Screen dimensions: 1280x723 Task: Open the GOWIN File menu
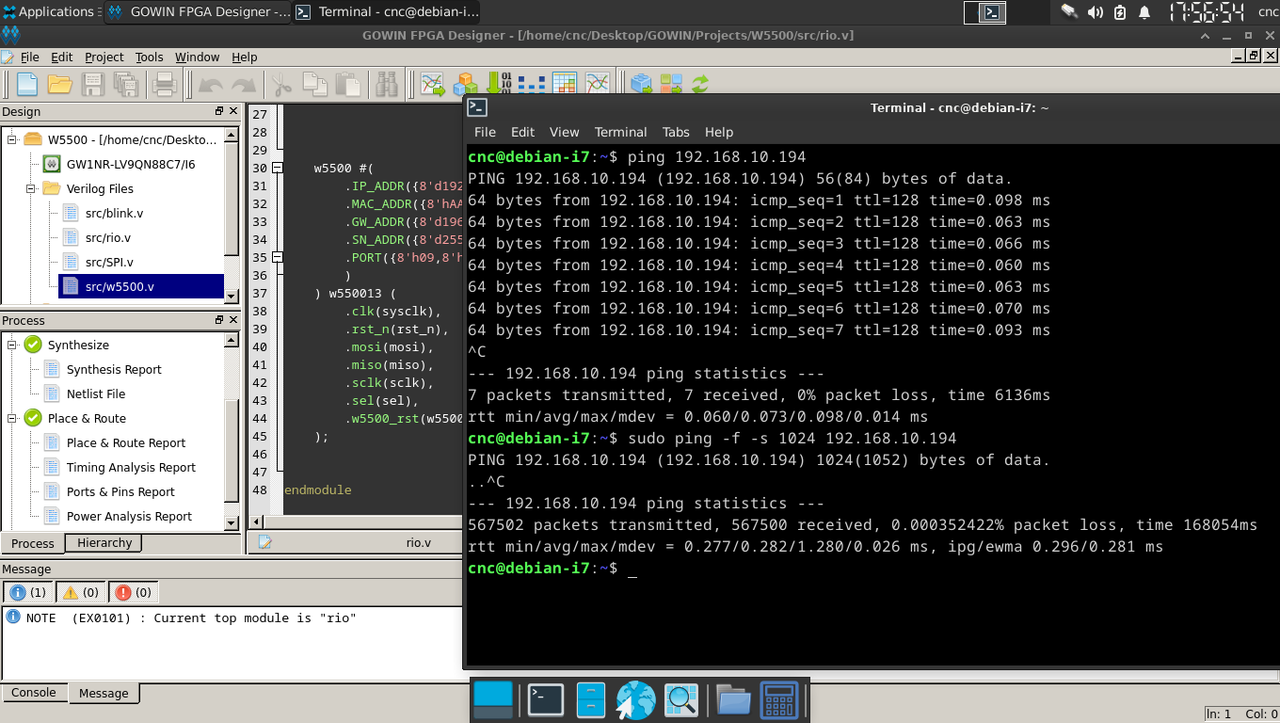coord(30,57)
